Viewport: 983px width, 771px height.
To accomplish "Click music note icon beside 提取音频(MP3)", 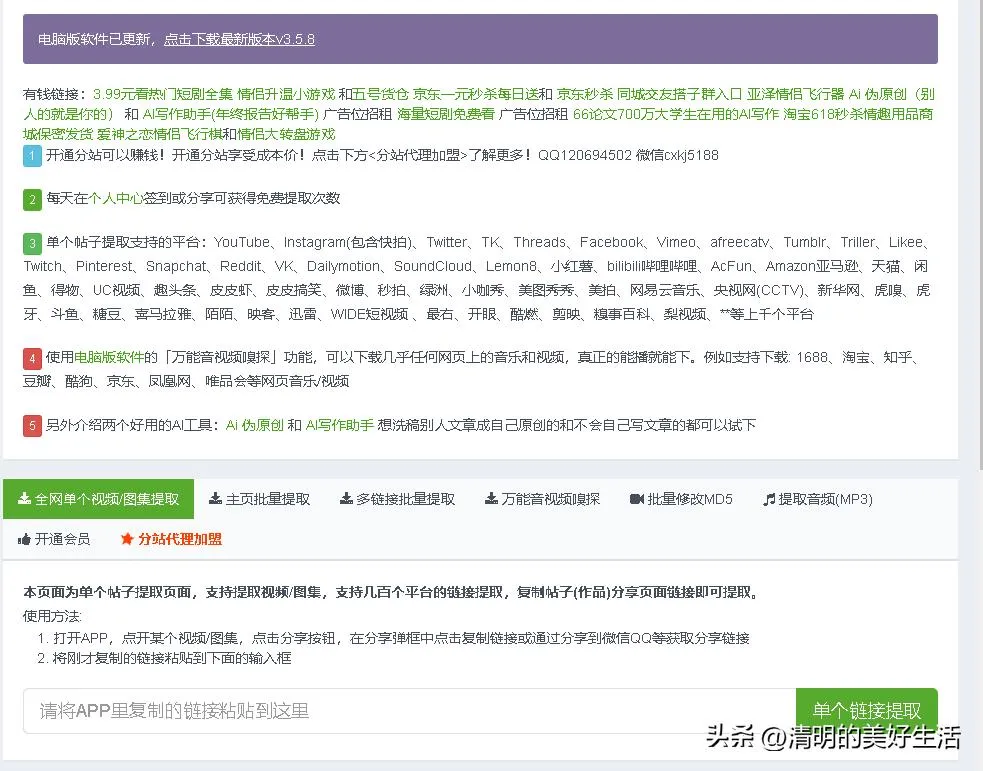I will pyautogui.click(x=769, y=499).
